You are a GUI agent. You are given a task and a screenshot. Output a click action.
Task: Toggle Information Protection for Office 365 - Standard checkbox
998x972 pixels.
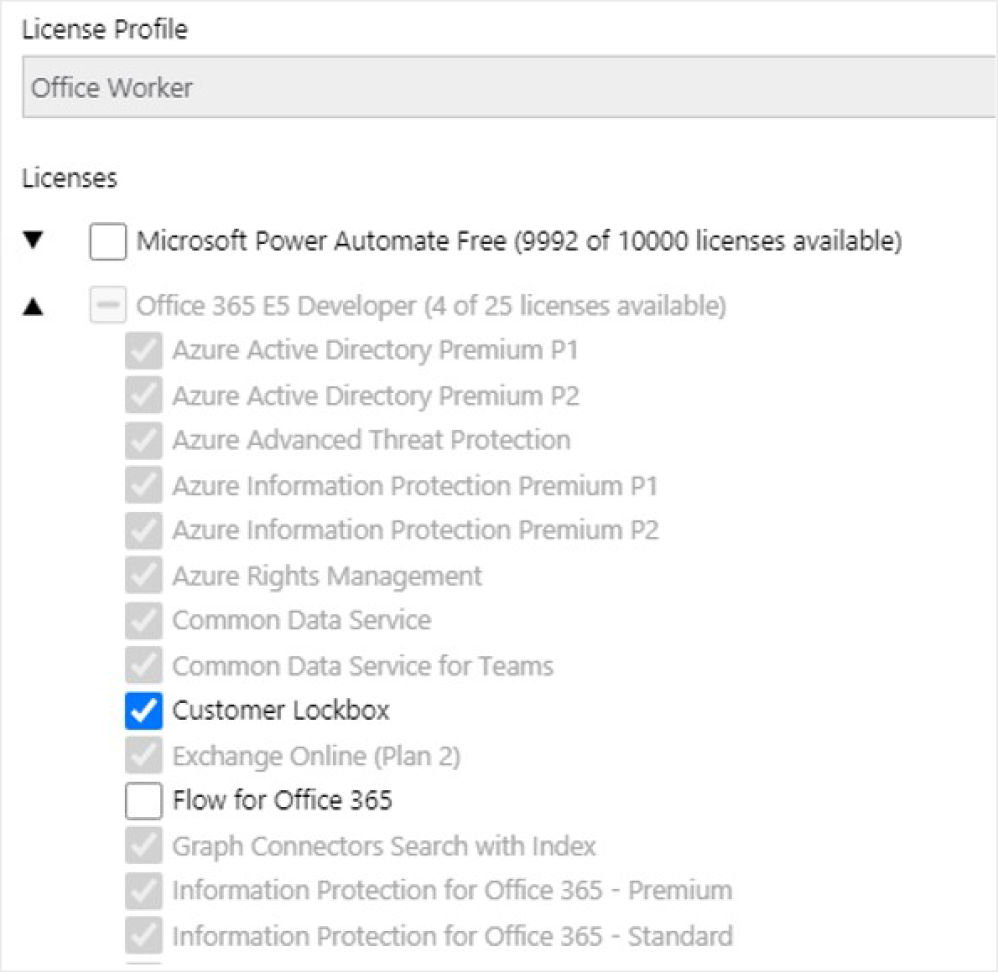click(143, 936)
